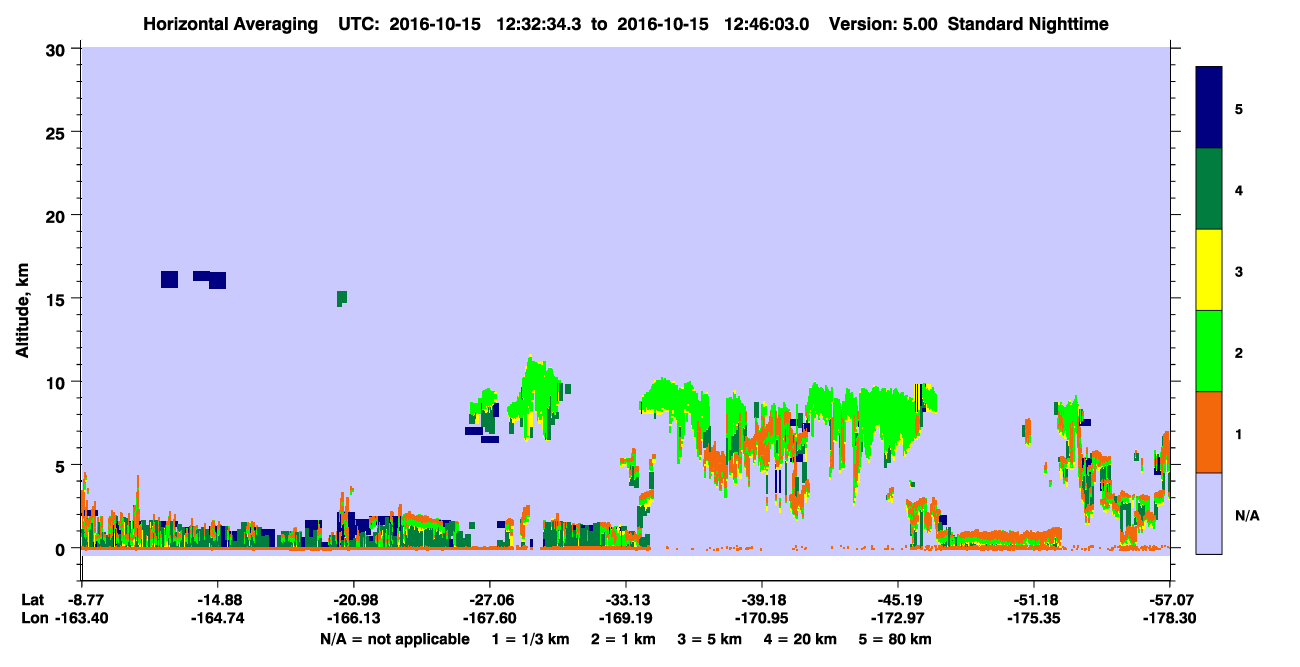Click the end time '12:46:03.0'
Image resolution: width=1300 pixels, height=667 pixels.
point(766,24)
